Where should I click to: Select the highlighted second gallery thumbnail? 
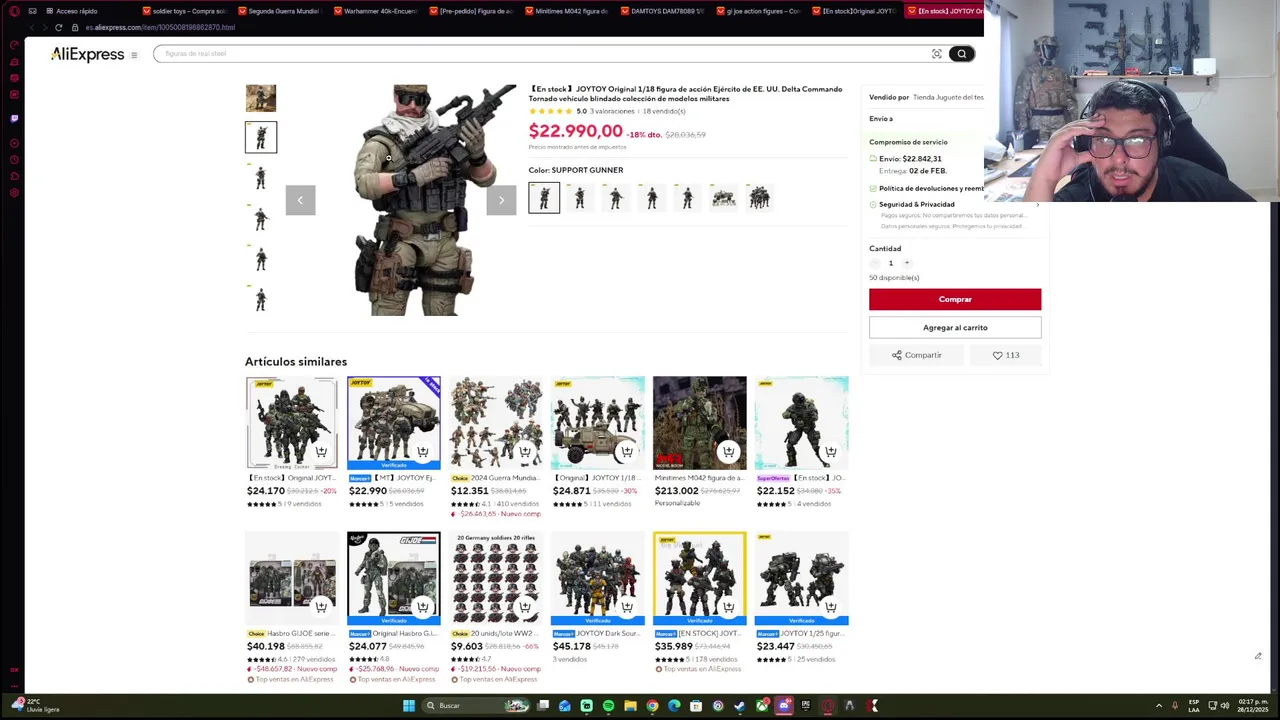[261, 137]
